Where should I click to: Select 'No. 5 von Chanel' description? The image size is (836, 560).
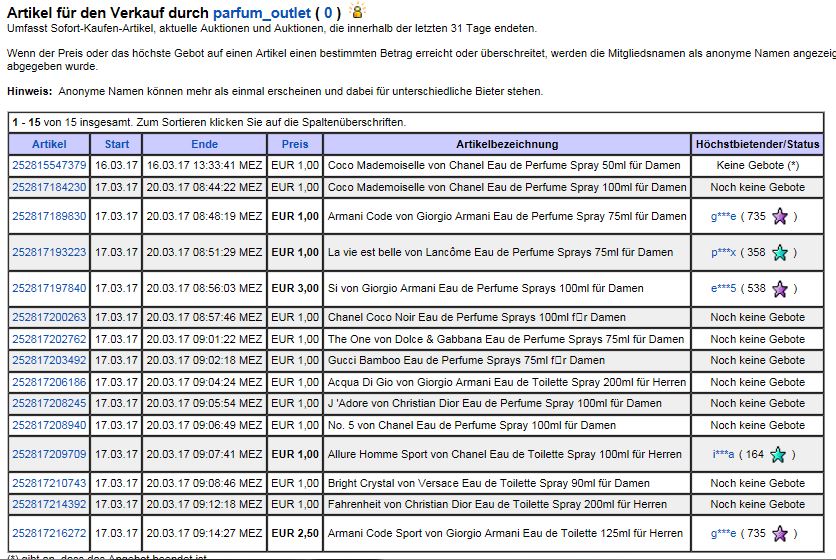[471, 426]
